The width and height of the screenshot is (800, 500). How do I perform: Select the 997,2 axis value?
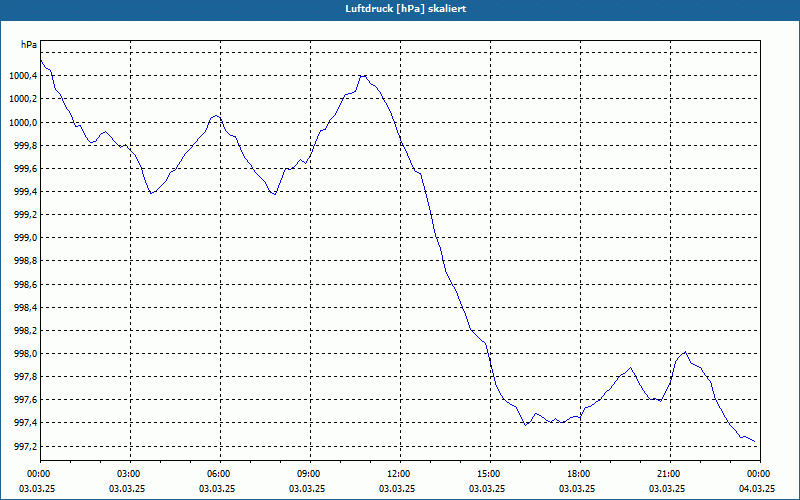click(26, 447)
